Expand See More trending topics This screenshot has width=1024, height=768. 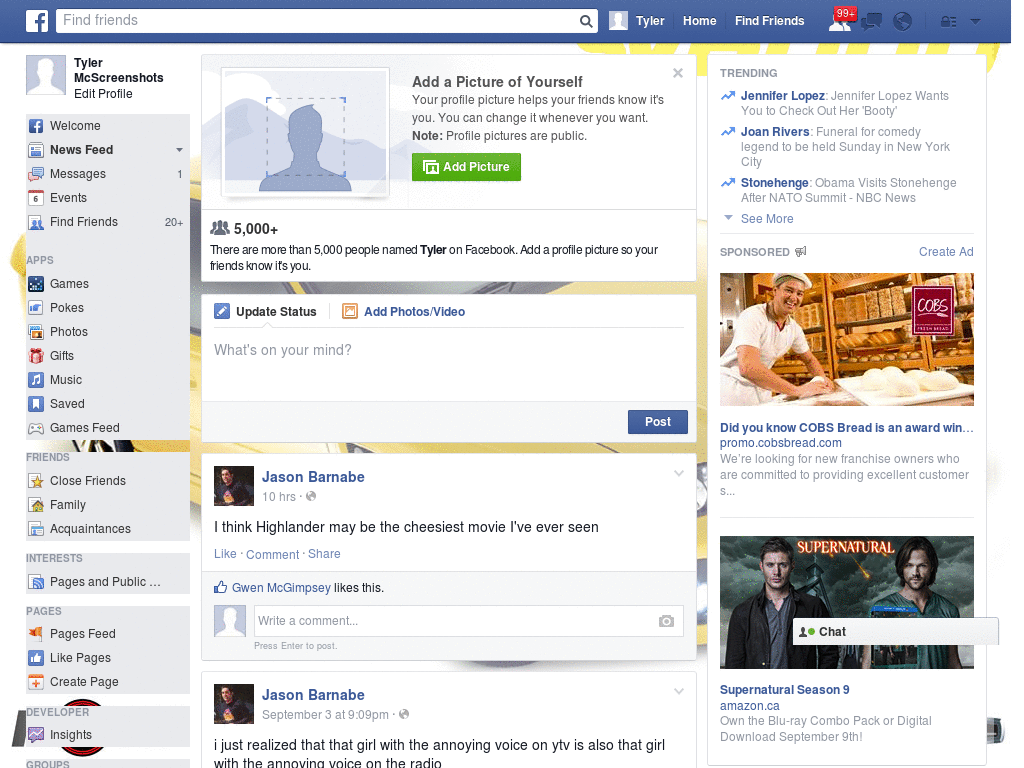pos(767,219)
